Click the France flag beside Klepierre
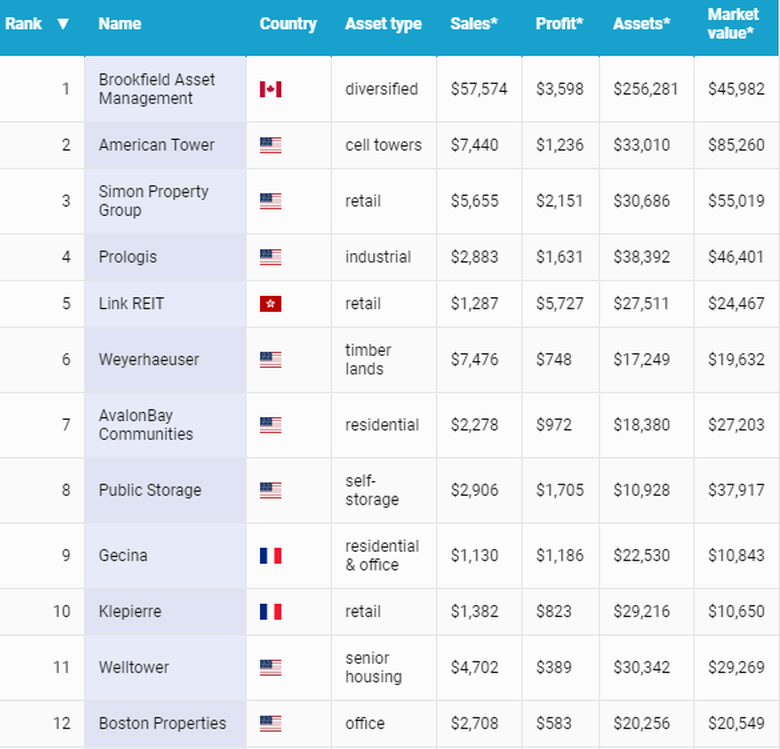 270,611
